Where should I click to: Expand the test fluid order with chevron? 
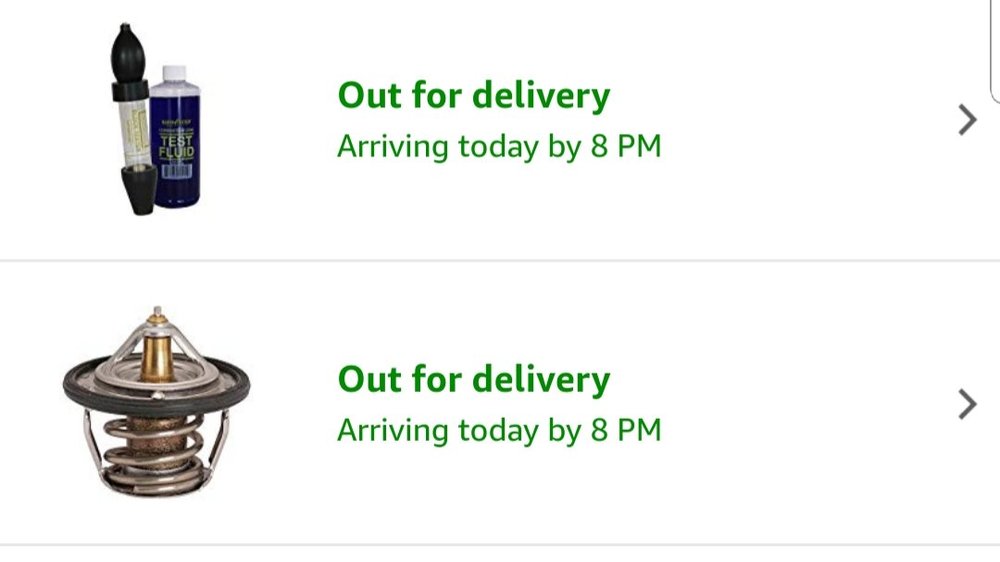pos(967,121)
